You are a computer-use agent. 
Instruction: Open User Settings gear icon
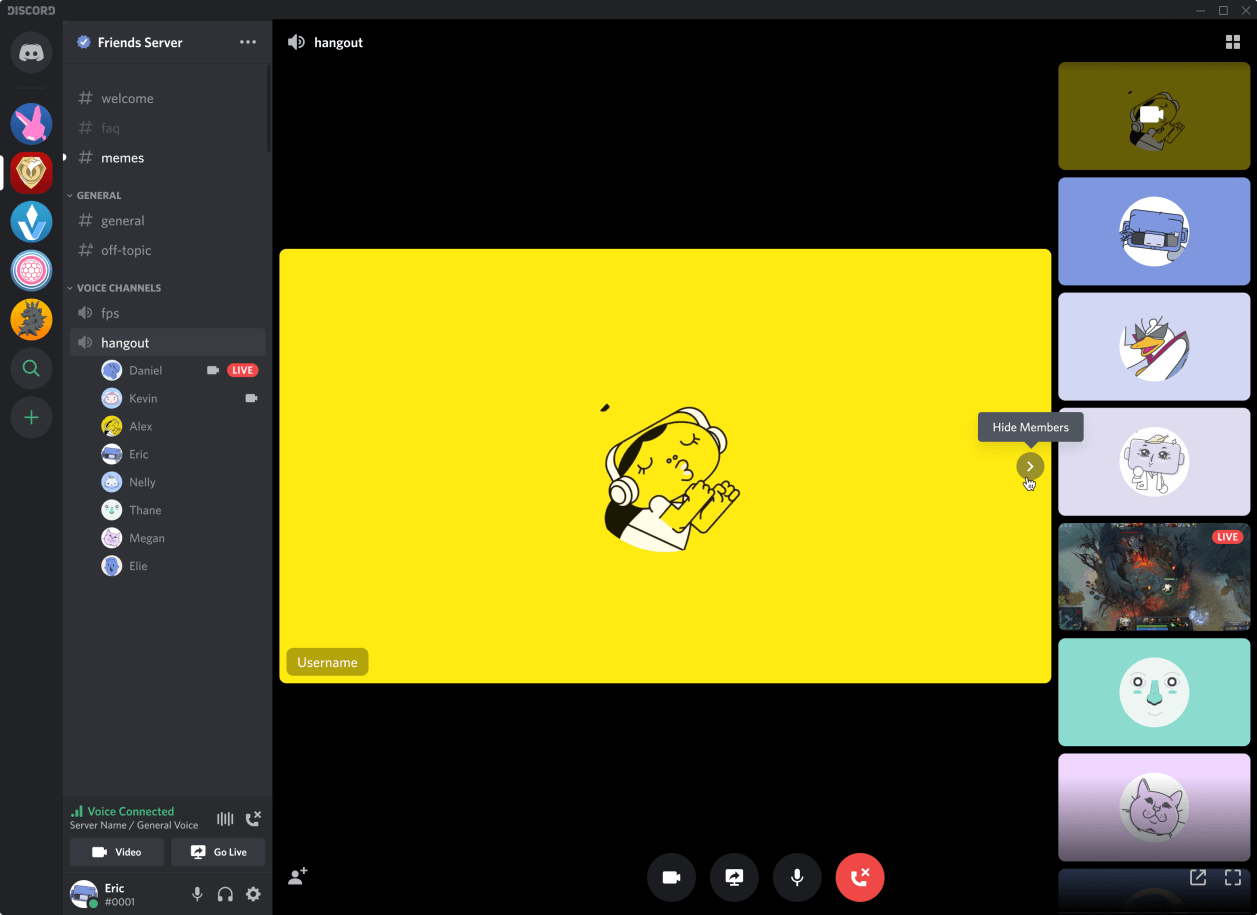[x=253, y=894]
